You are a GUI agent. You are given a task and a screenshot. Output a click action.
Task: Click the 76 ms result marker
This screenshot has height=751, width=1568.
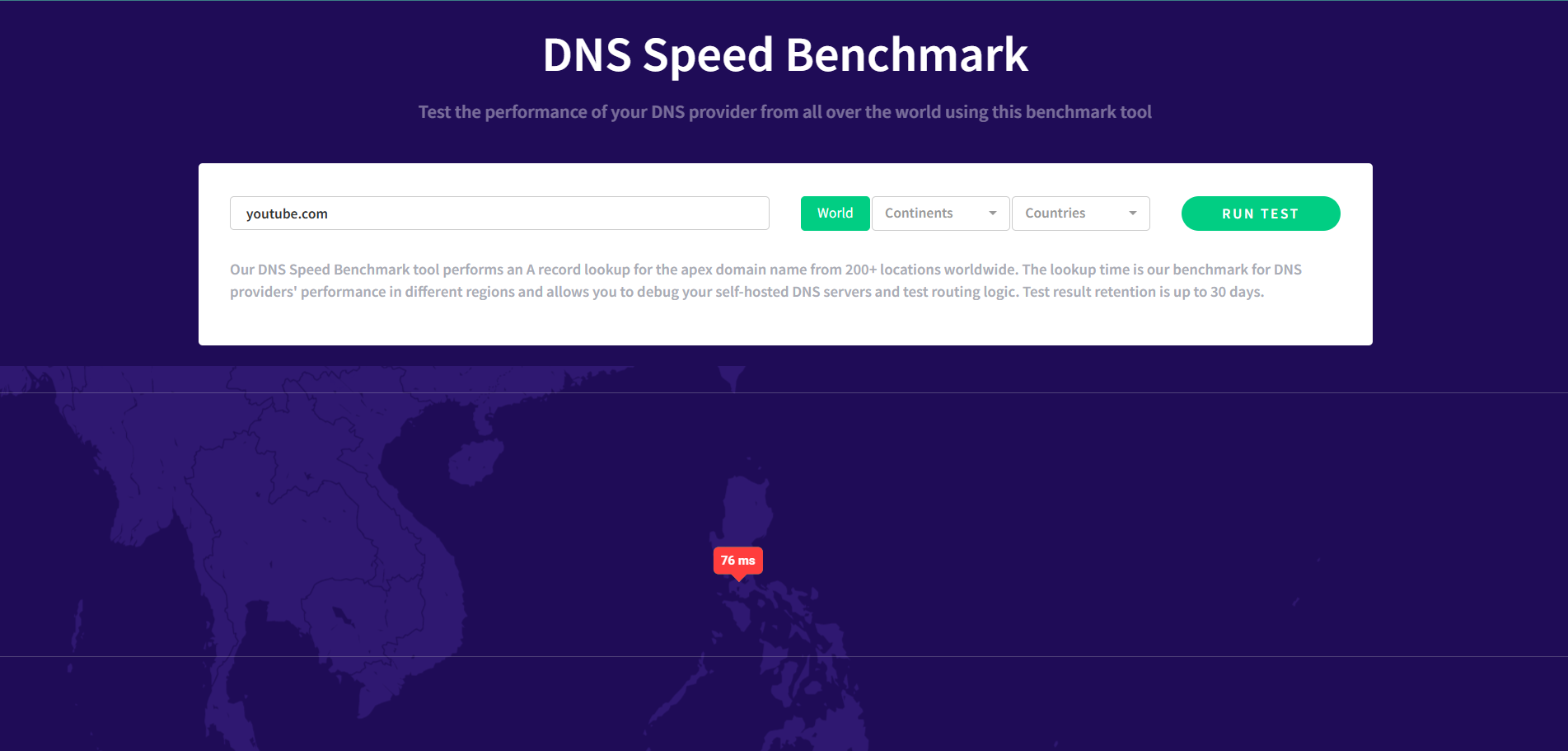[737, 561]
